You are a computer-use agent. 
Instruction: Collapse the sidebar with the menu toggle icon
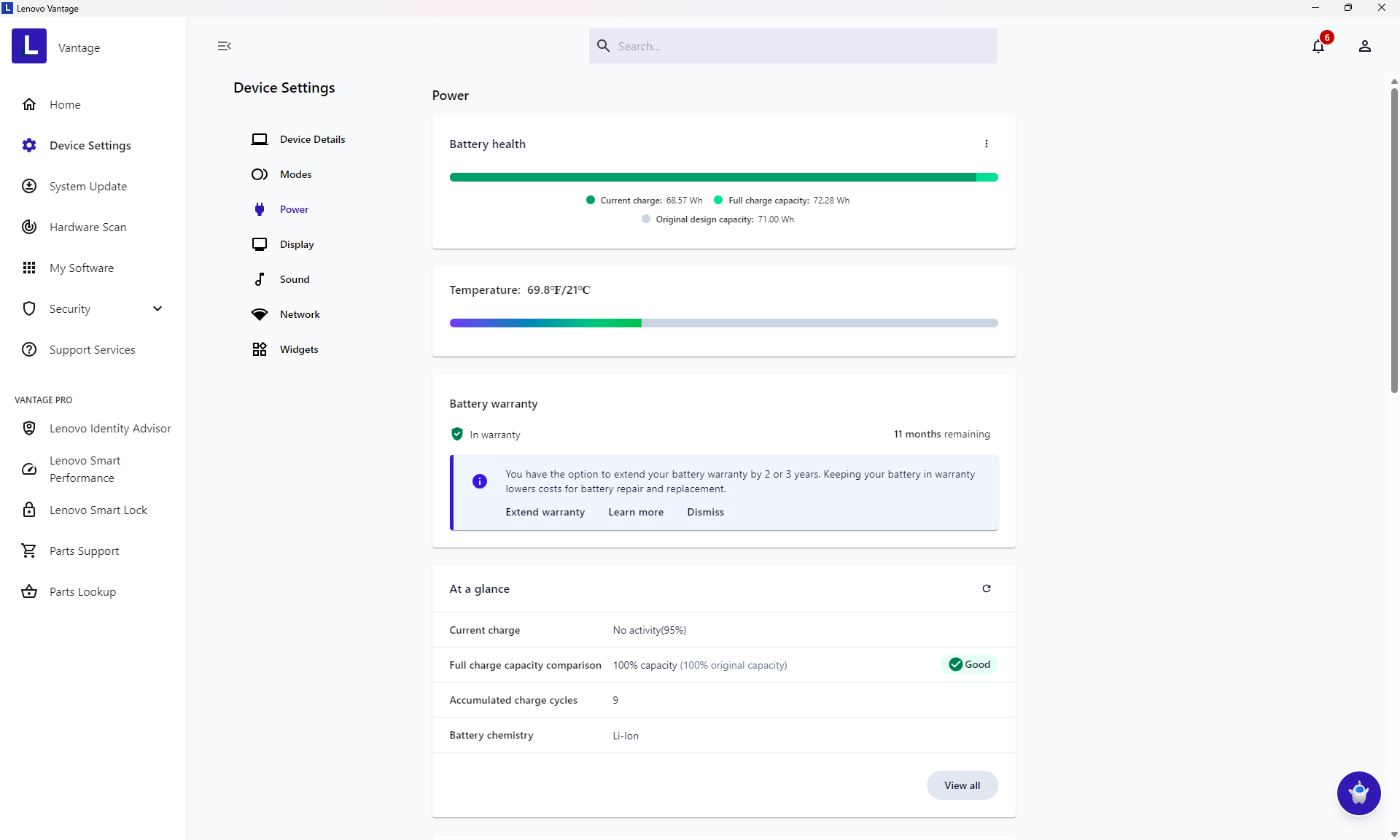coord(224,46)
